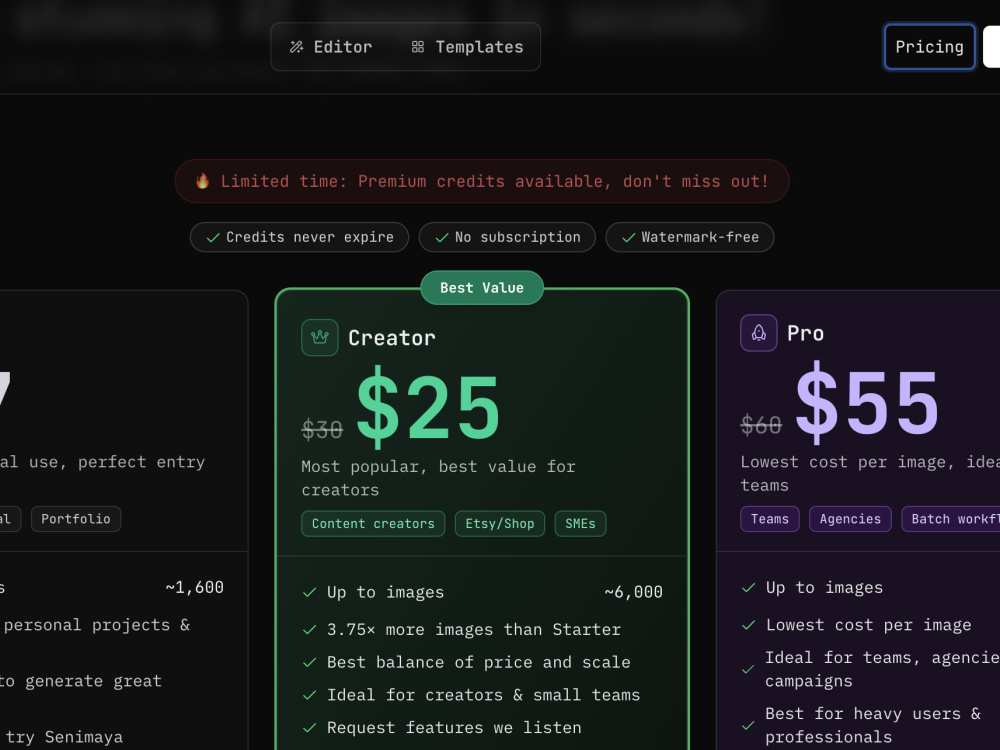Click the crossed-out $60 price
The height and width of the screenshot is (750, 1000).
[x=761, y=425]
